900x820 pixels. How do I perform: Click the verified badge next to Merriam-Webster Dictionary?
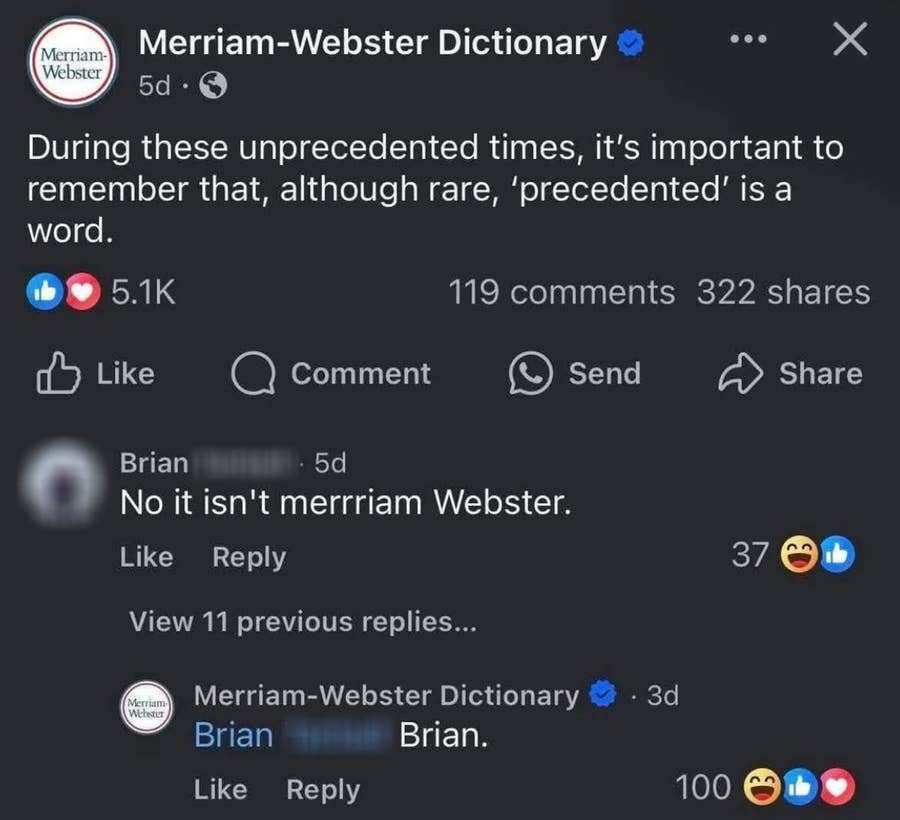point(630,42)
